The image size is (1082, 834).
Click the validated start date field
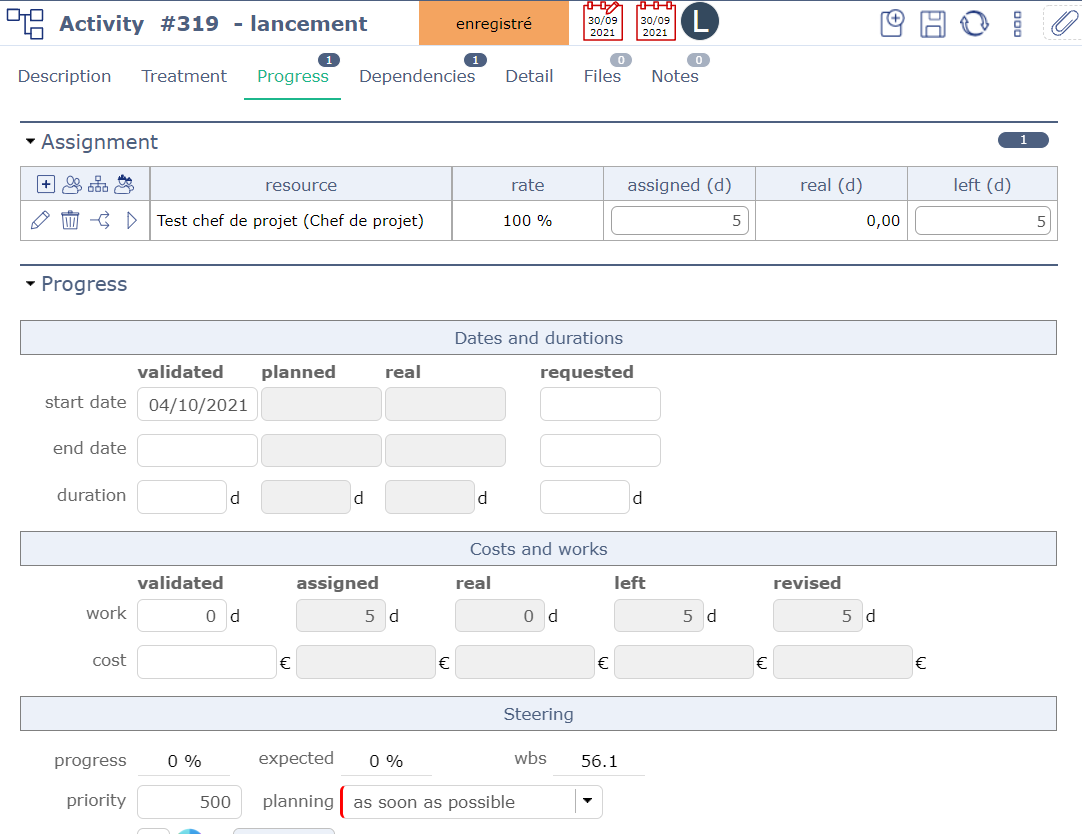click(x=197, y=405)
